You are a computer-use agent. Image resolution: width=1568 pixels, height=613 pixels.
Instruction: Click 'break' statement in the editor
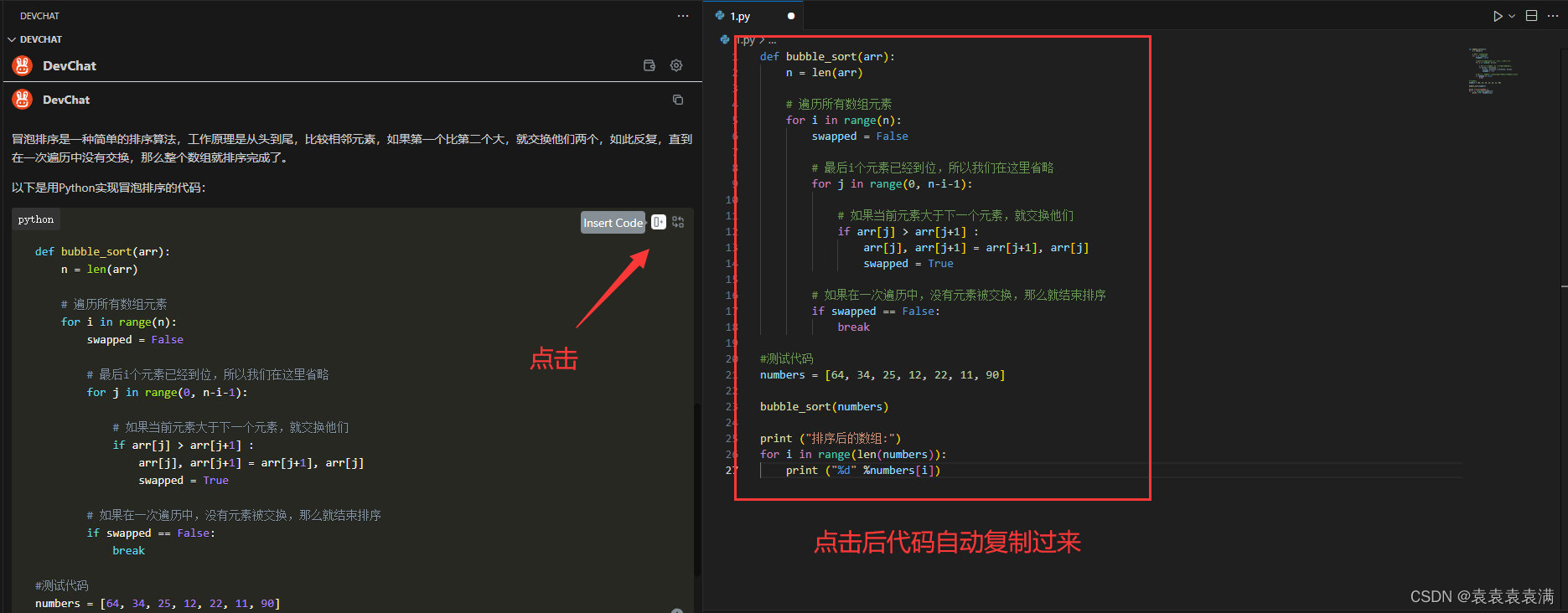click(853, 327)
